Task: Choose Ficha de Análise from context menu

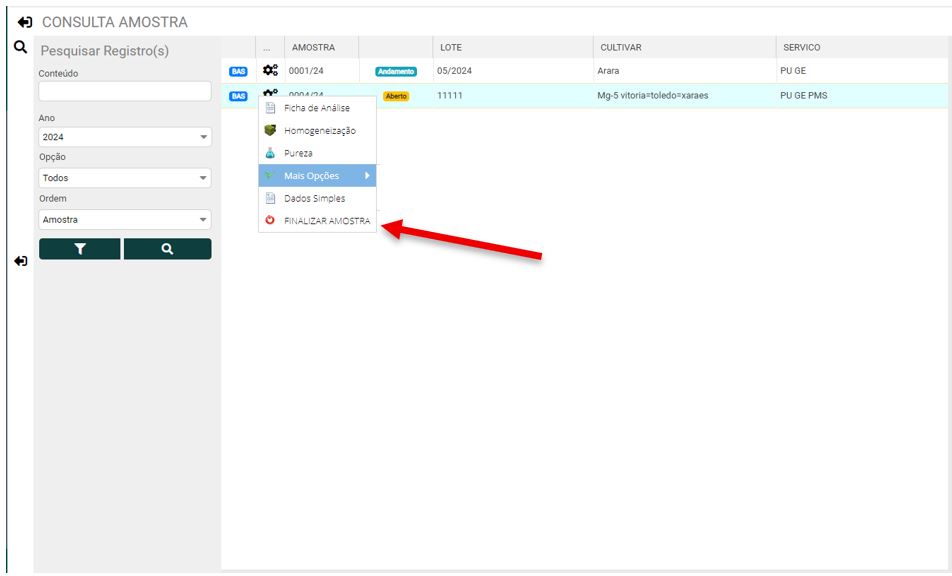Action: (316, 108)
